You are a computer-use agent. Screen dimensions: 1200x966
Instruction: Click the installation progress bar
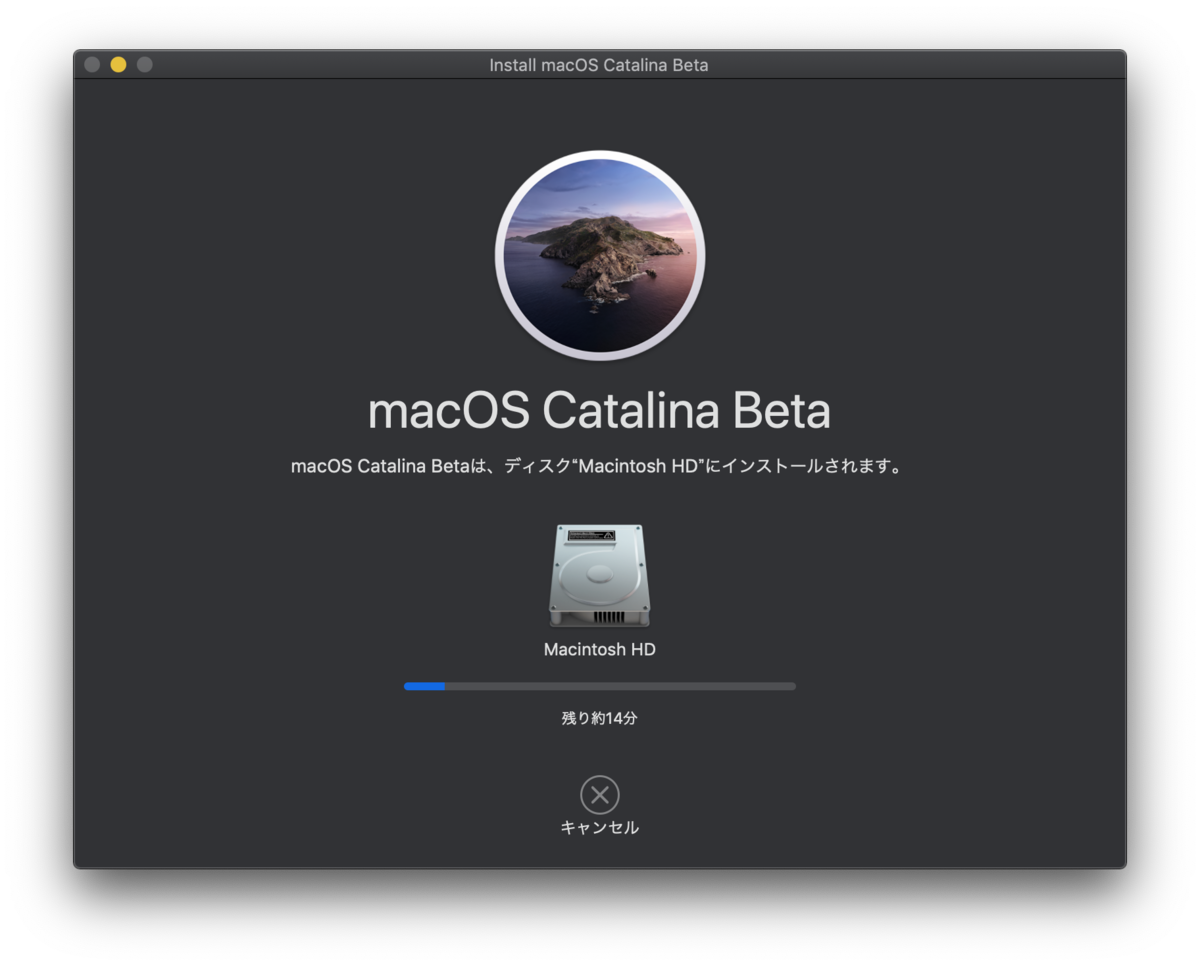[600, 686]
